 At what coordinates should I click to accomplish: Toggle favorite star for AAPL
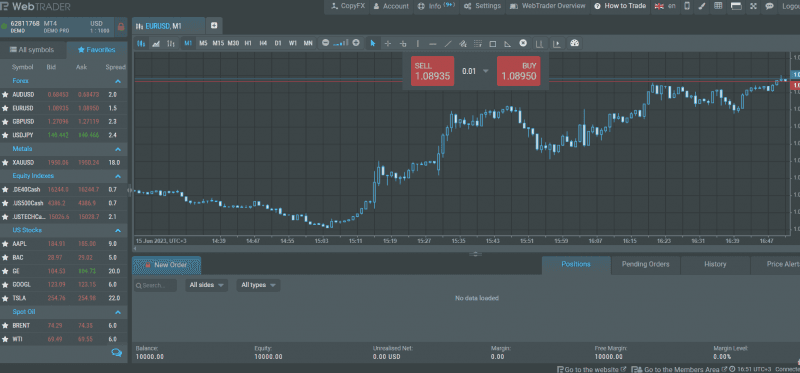[5, 244]
